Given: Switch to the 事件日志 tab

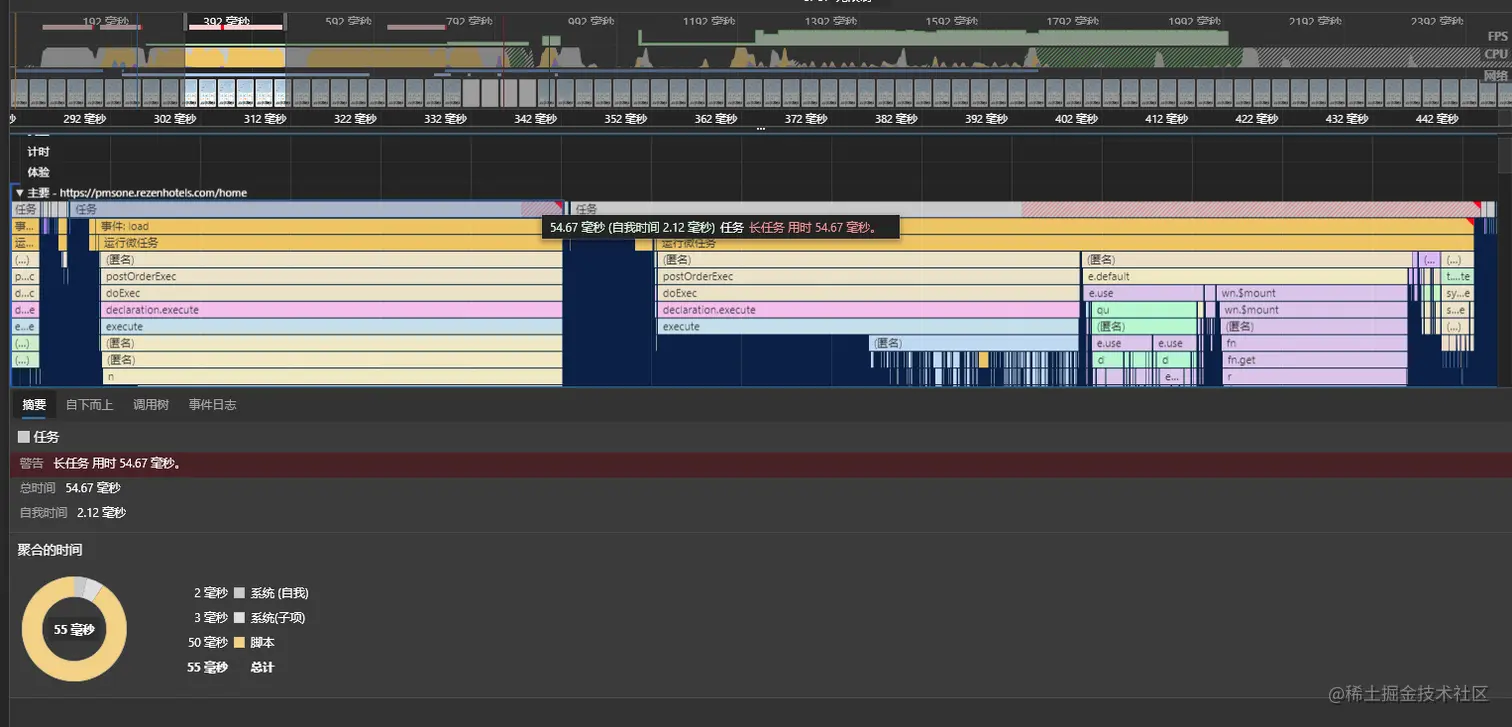Looking at the screenshot, I should click(213, 405).
